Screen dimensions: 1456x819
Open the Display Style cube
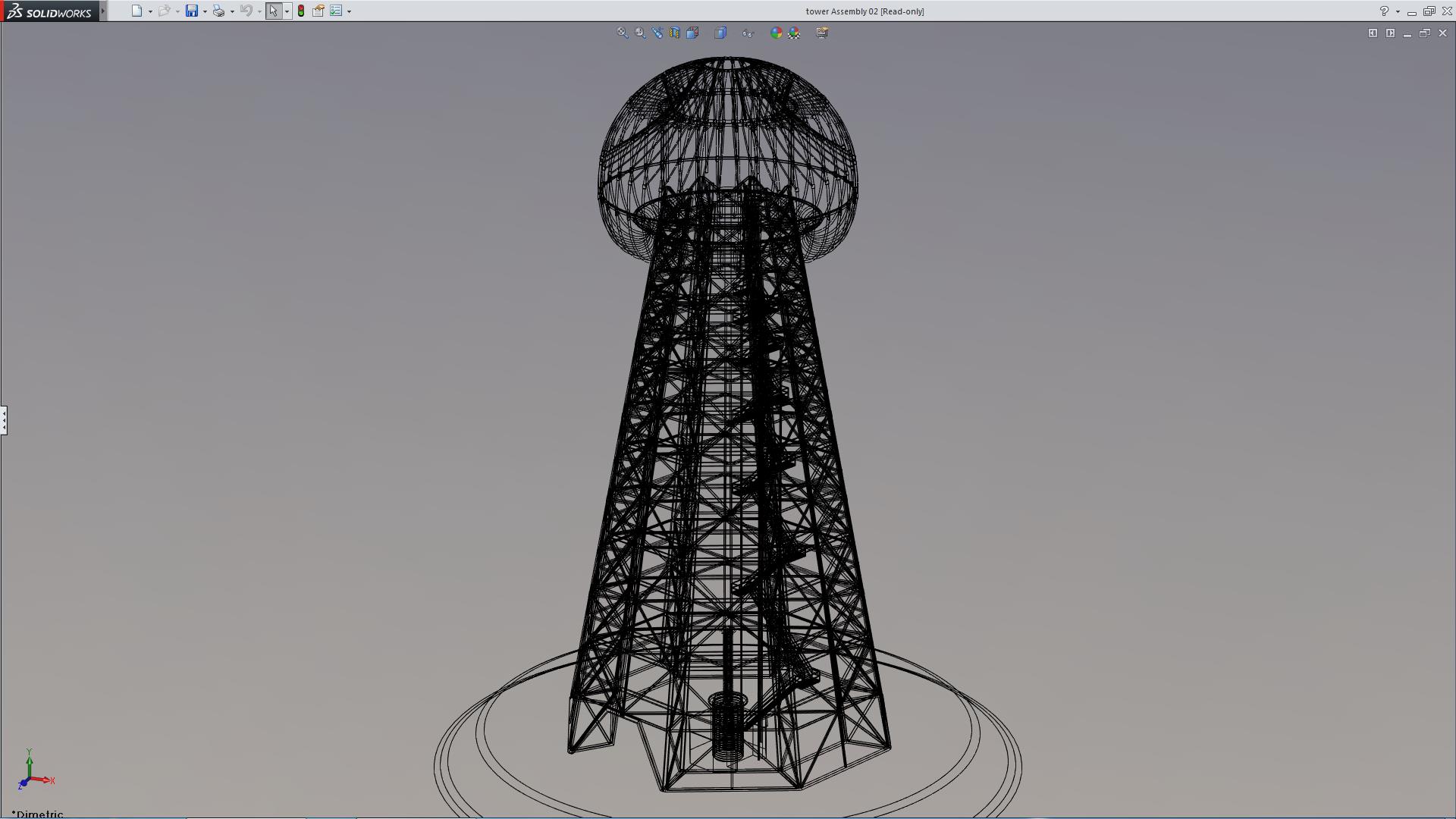720,33
